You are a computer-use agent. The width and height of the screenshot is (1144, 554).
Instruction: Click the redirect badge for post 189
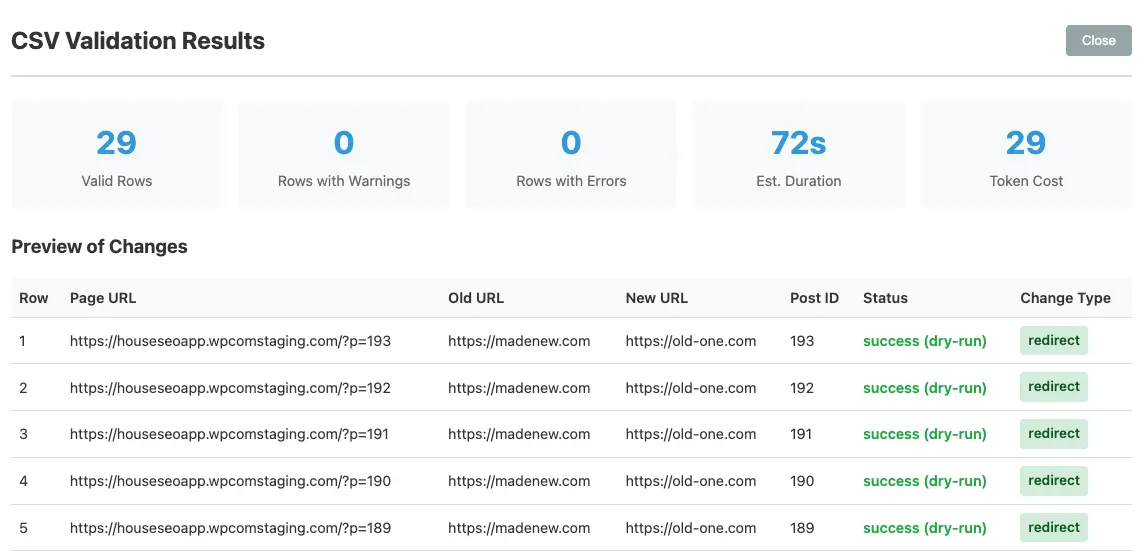[x=1054, y=527]
